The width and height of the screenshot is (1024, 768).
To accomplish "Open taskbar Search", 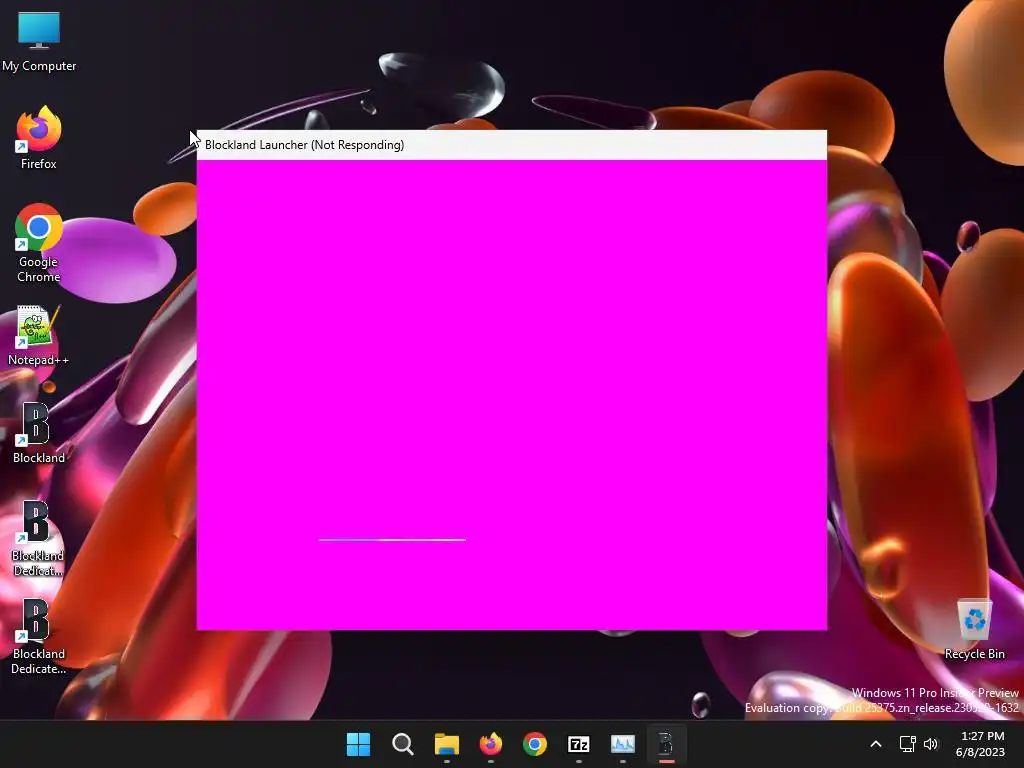I will pos(402,744).
